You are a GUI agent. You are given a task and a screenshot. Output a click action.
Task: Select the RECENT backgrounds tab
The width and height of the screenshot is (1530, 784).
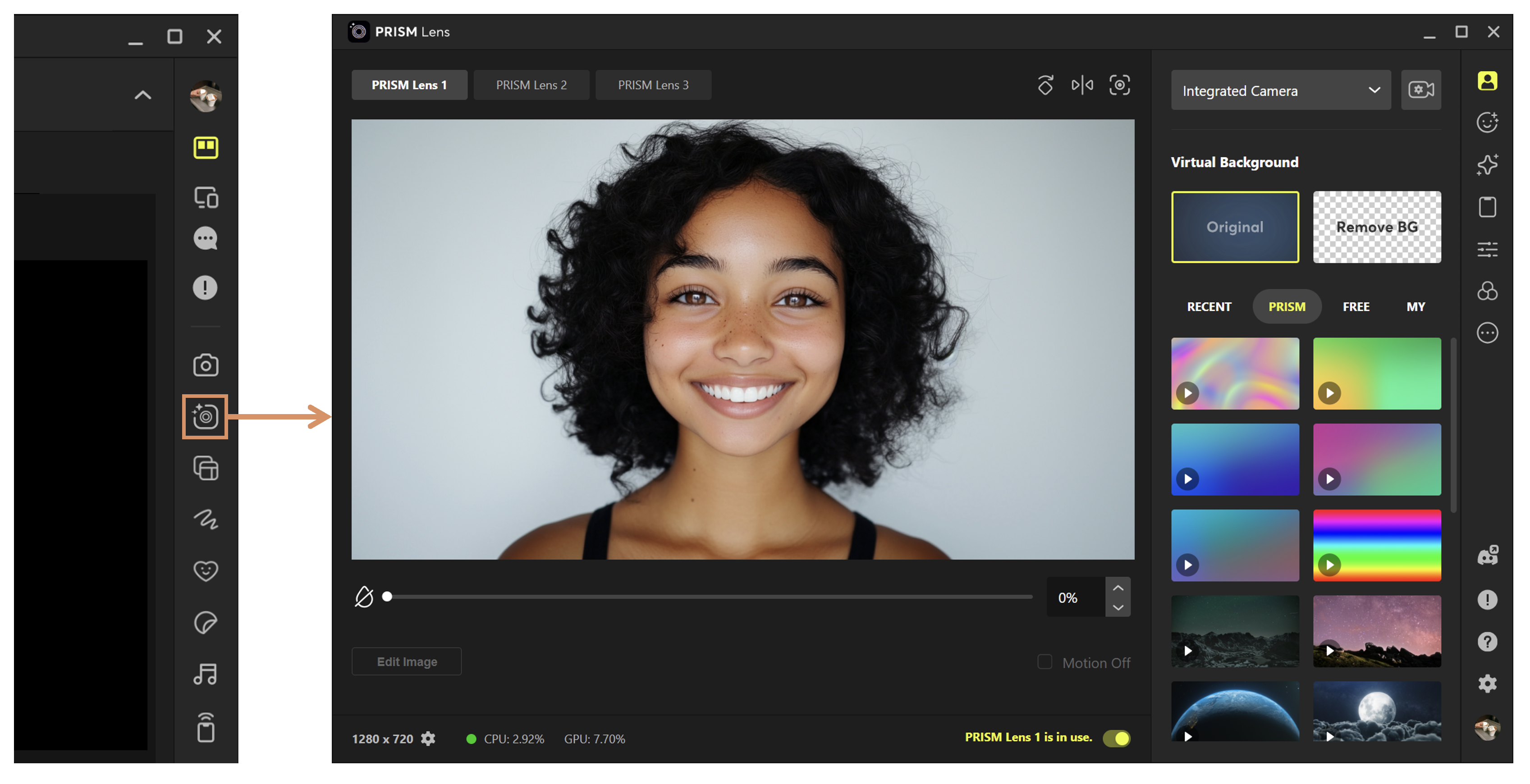1209,306
